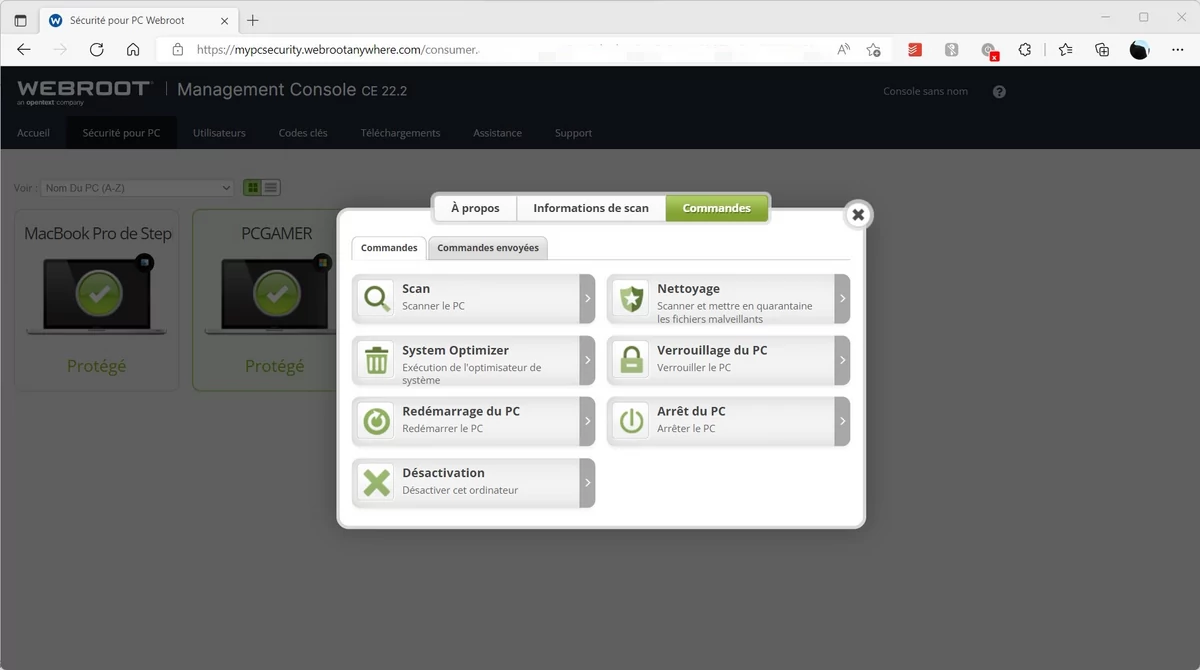This screenshot has height=670, width=1200.
Task: Open Support navigation item
Action: 573,133
